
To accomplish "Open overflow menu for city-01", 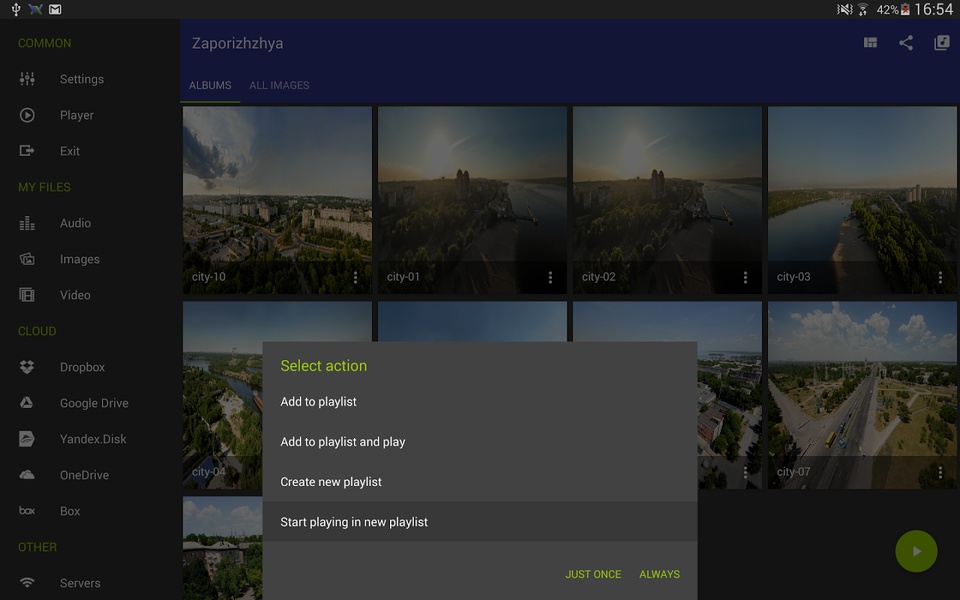I will [x=550, y=277].
